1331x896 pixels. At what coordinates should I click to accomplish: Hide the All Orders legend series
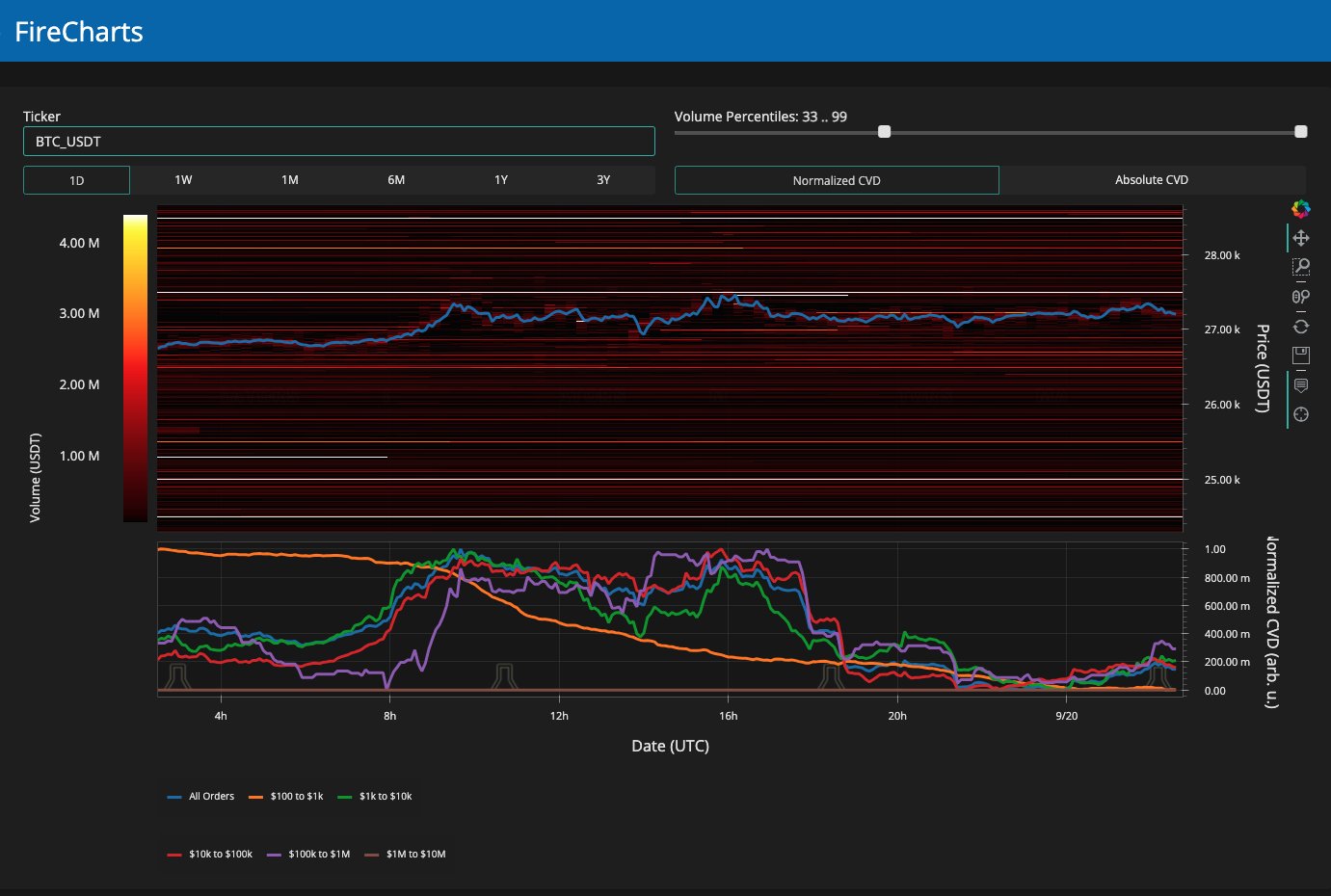tap(201, 797)
